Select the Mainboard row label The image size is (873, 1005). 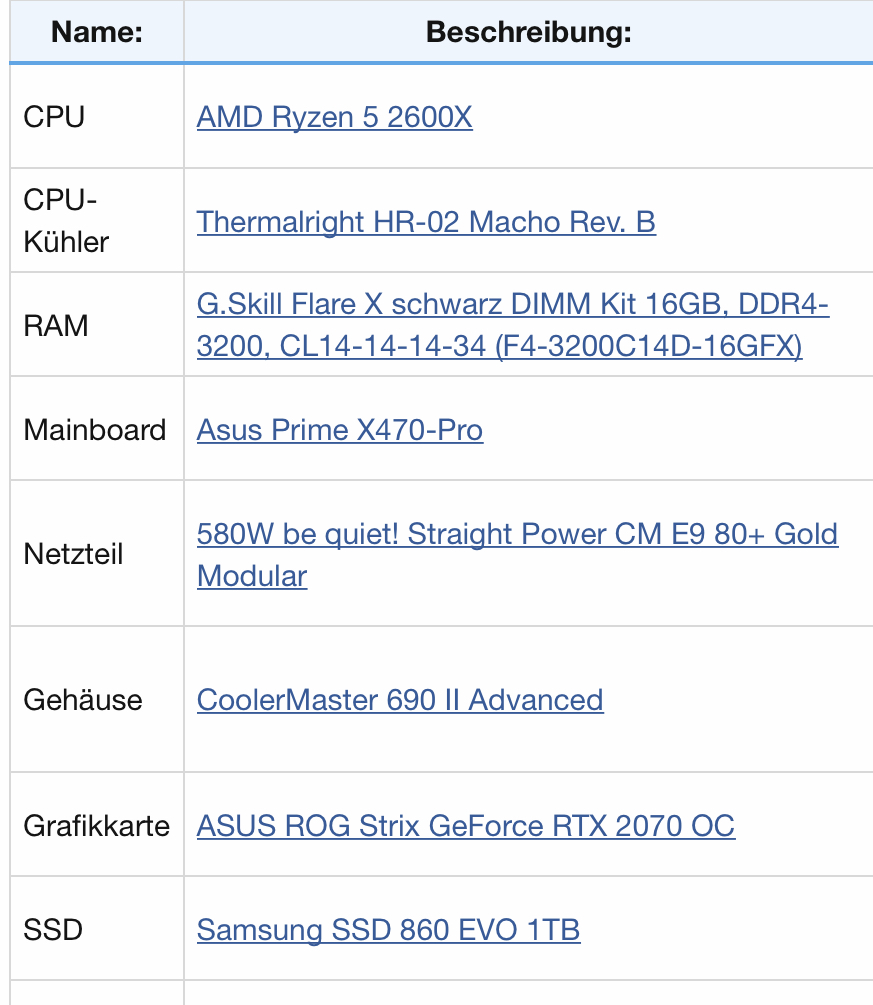point(97,429)
